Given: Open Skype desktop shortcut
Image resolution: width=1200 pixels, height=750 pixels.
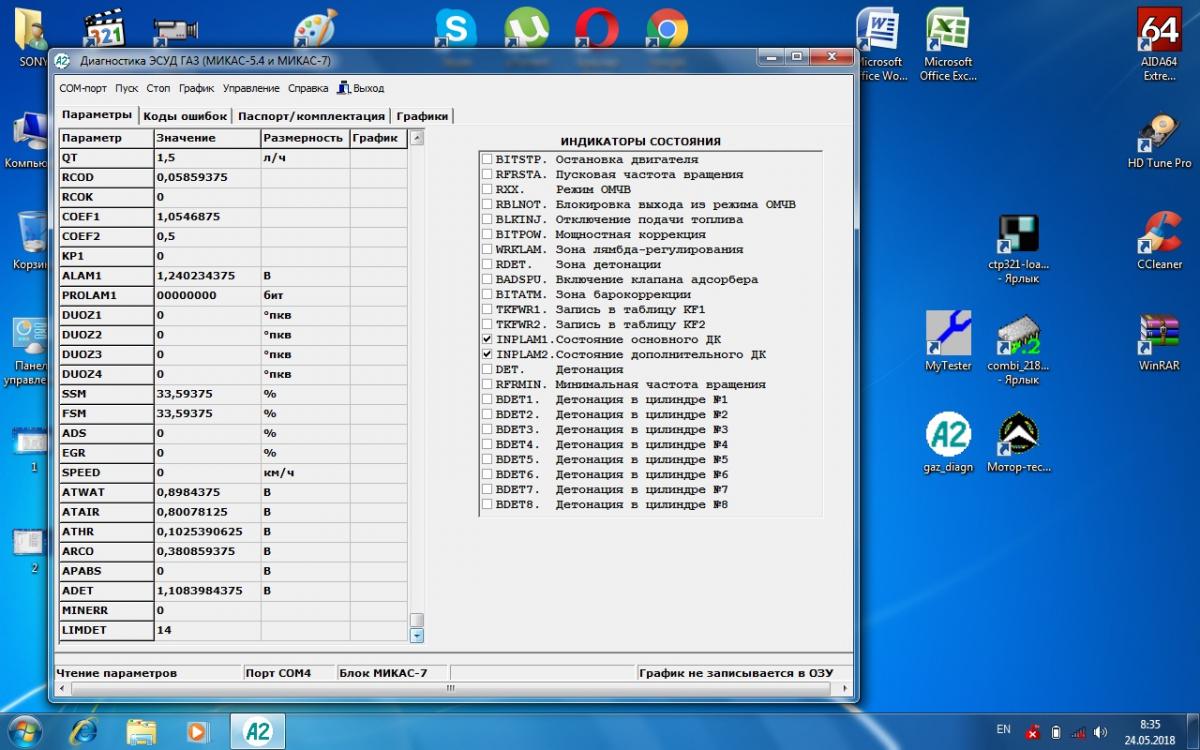Looking at the screenshot, I should (x=456, y=28).
